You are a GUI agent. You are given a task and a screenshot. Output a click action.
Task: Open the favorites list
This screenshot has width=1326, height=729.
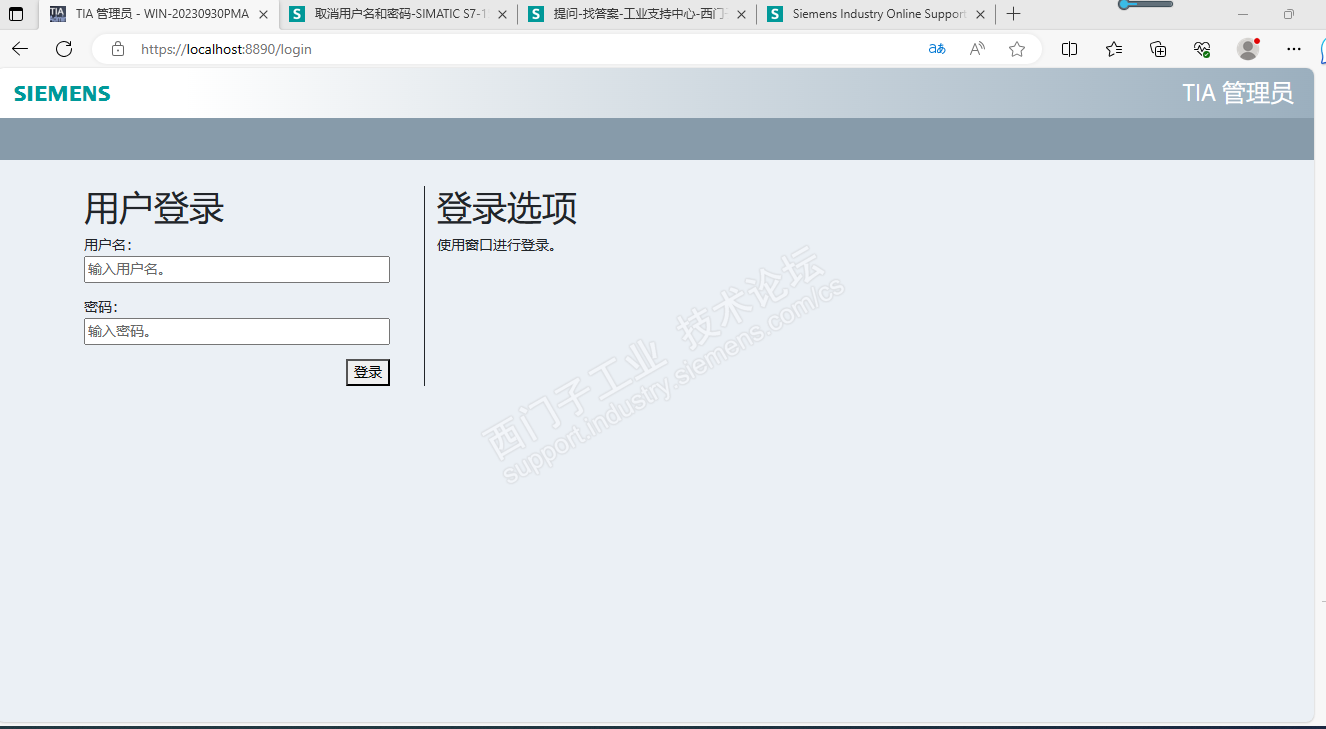click(x=1114, y=49)
